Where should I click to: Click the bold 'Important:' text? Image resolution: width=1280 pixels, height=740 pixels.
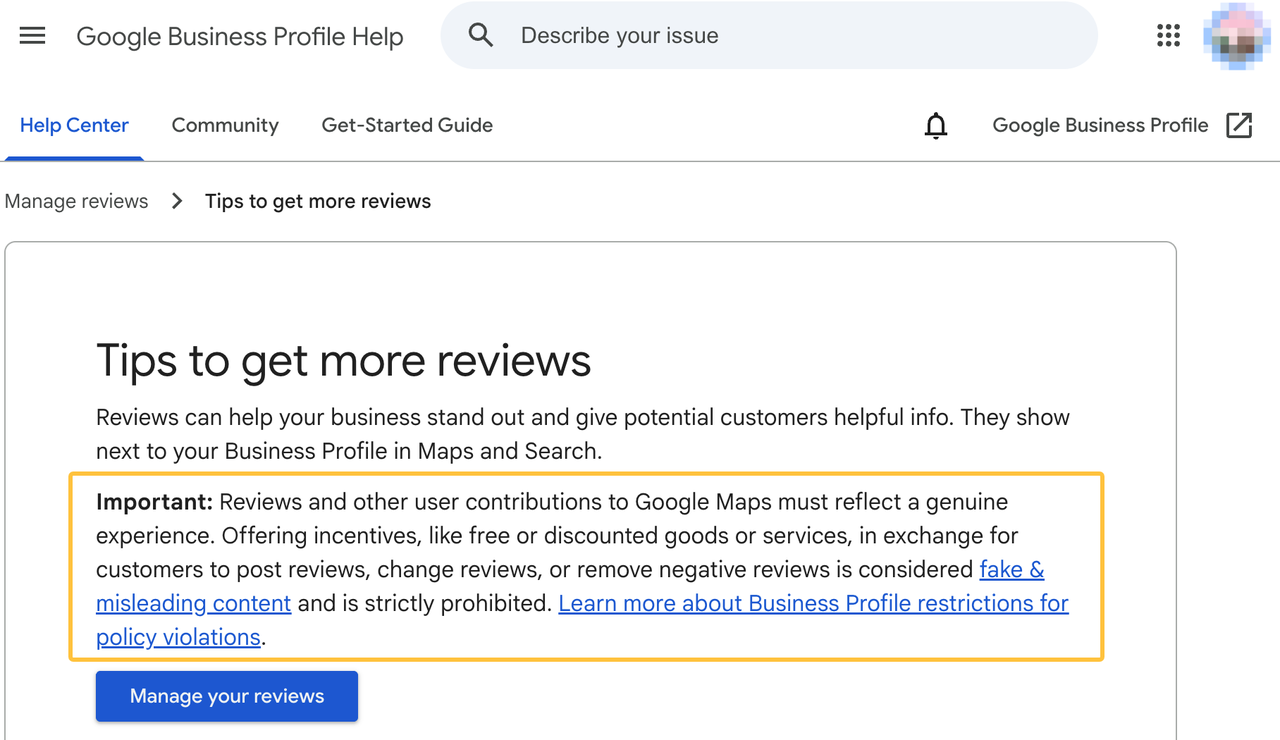154,502
